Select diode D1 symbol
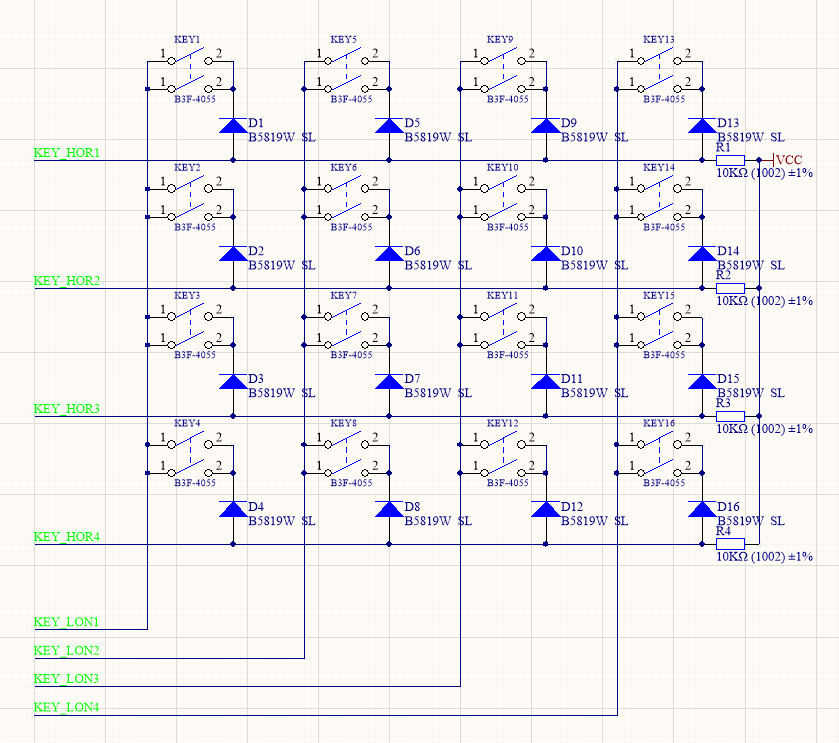839x743 pixels. click(x=233, y=126)
